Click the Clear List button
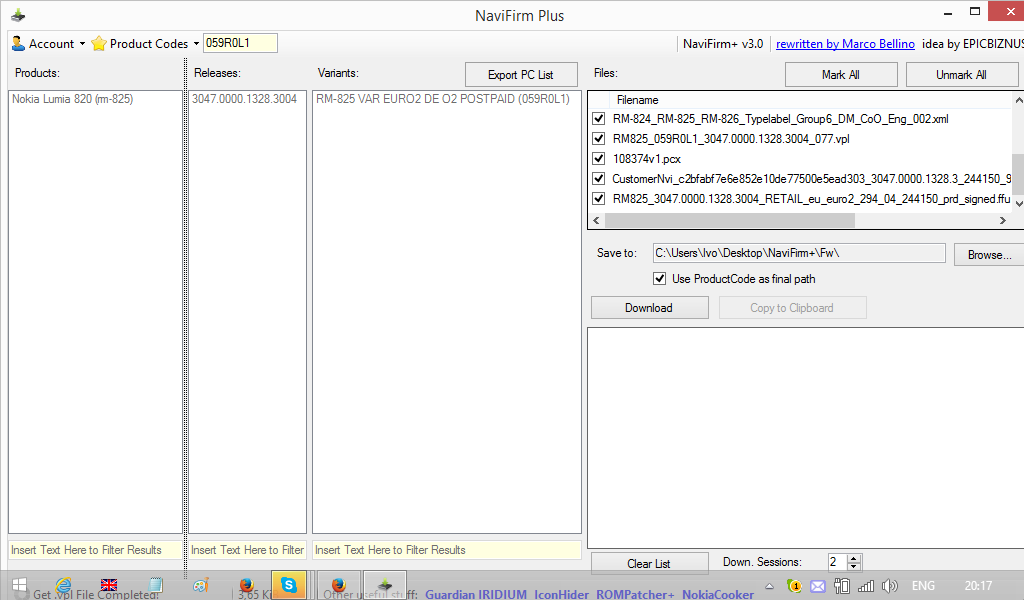Viewport: 1024px width, 600px height. click(x=649, y=563)
